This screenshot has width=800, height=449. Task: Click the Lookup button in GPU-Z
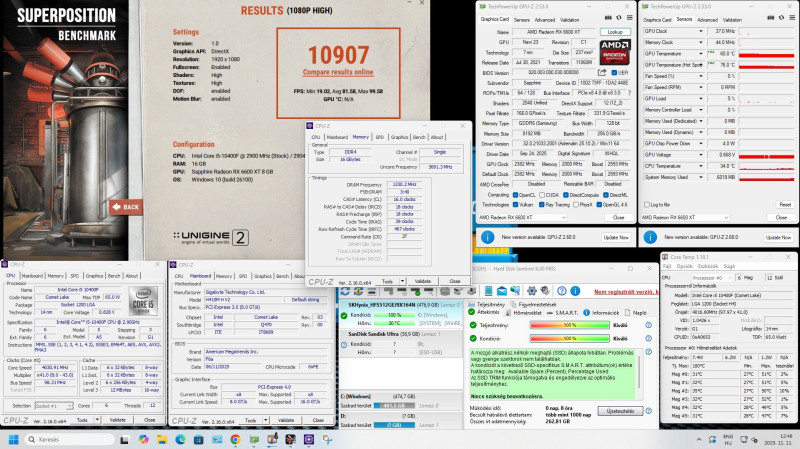pos(615,32)
